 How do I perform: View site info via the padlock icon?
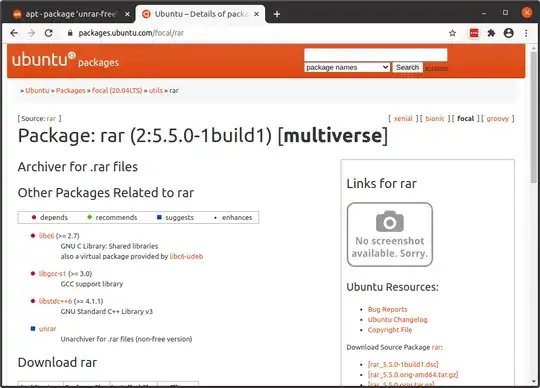[x=70, y=33]
